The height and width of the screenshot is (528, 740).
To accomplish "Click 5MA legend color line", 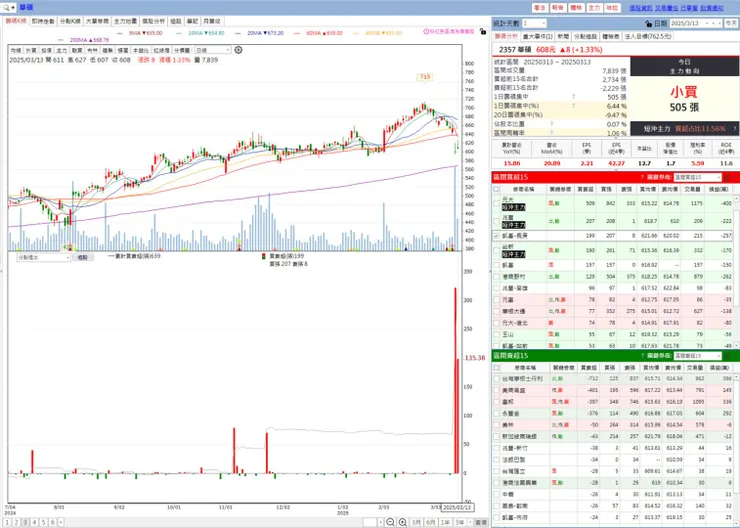I will (120, 34).
